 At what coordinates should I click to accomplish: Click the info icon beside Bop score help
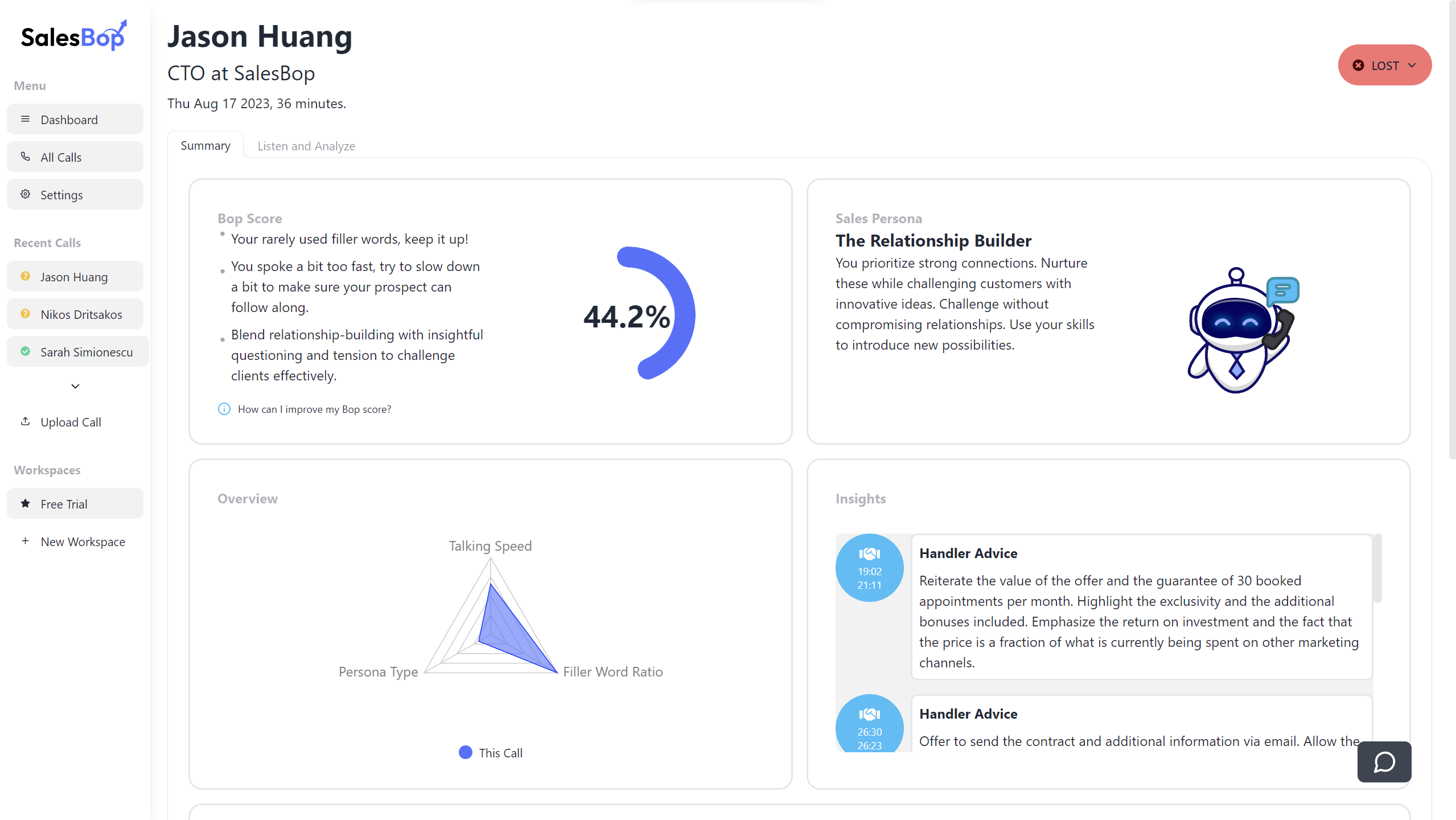tap(224, 409)
